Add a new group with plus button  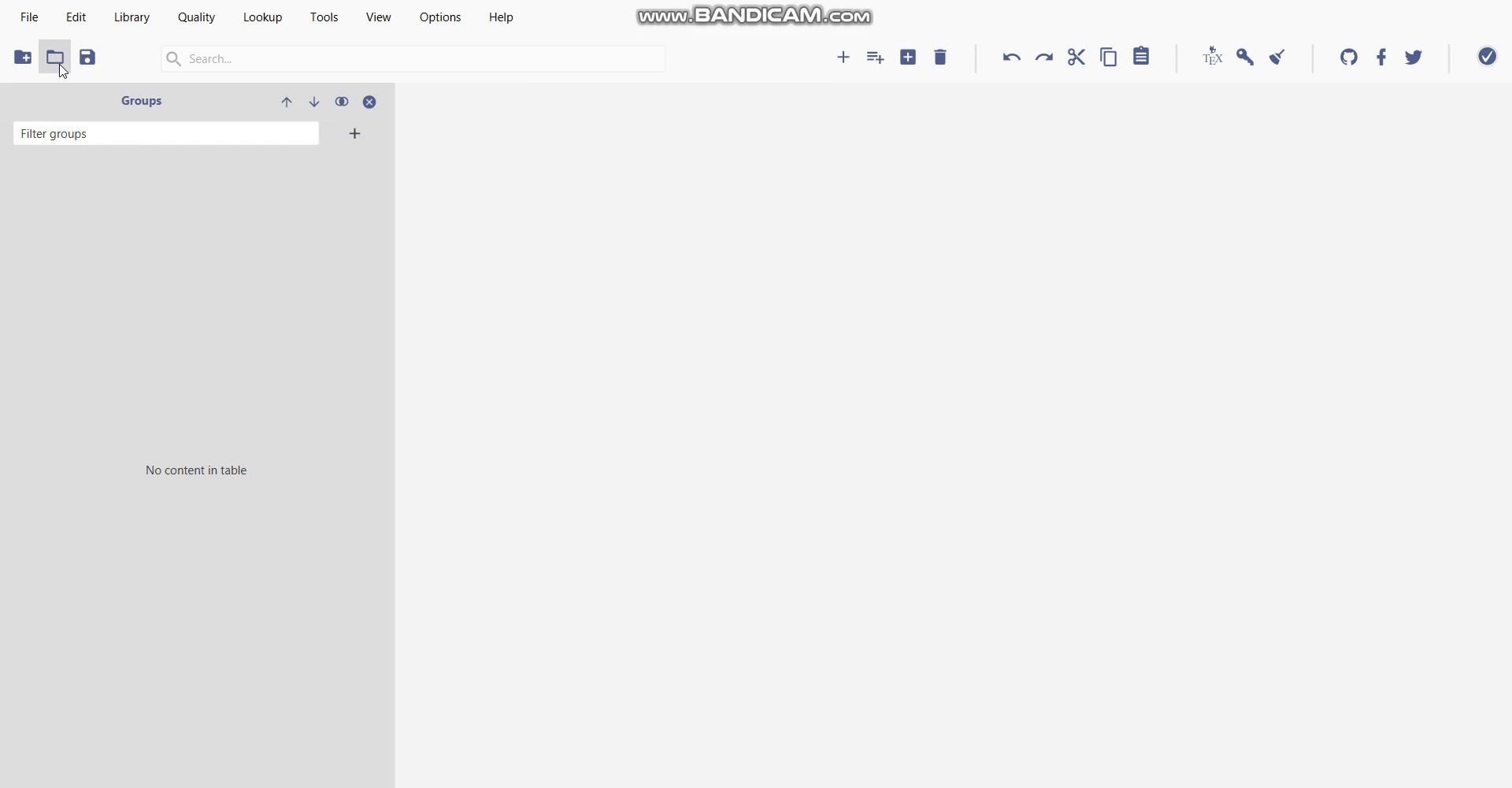point(355,134)
